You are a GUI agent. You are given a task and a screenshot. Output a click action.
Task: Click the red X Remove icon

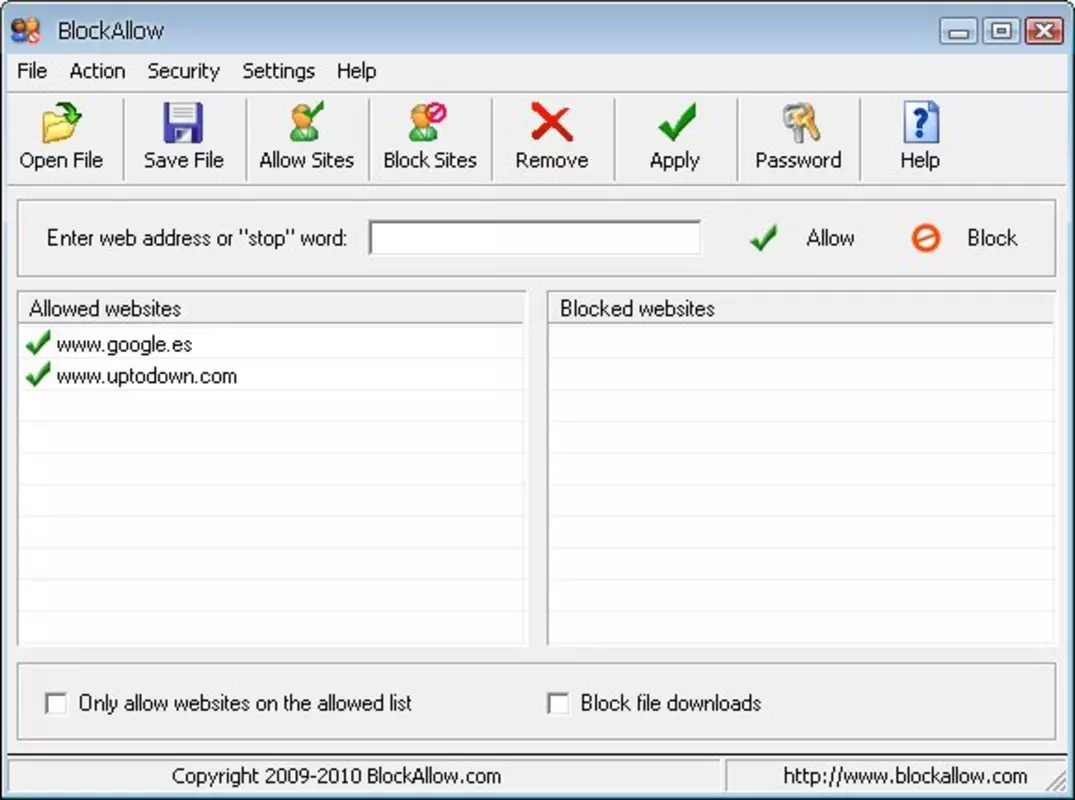pyautogui.click(x=552, y=123)
